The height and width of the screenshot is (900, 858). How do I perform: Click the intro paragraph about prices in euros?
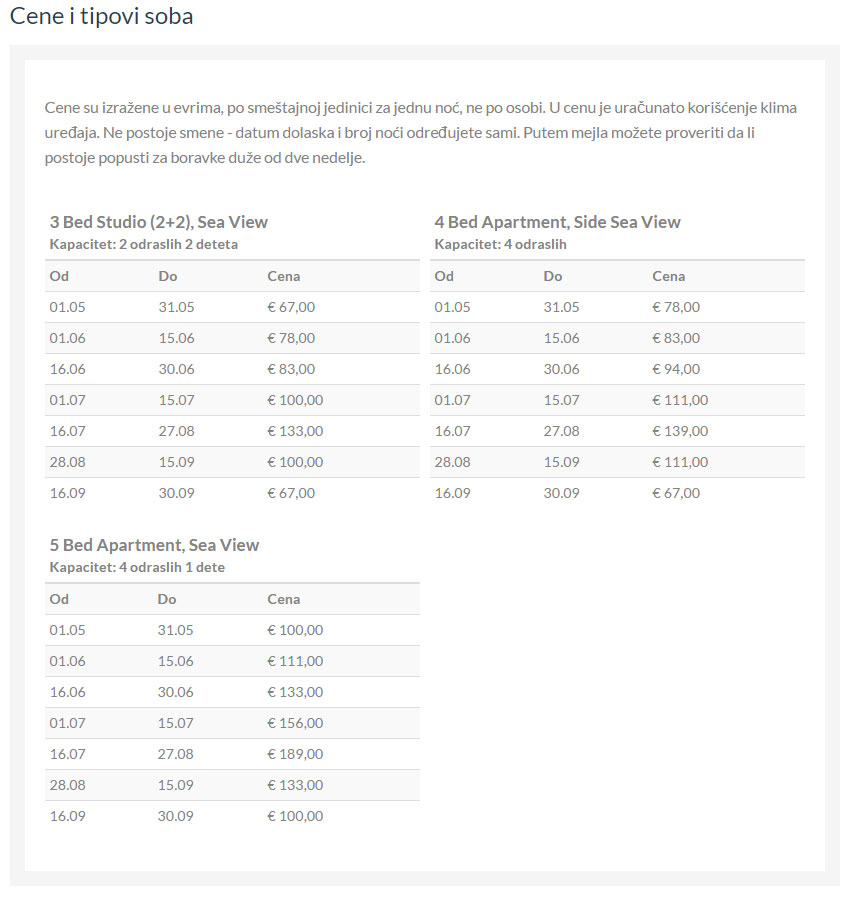click(420, 133)
